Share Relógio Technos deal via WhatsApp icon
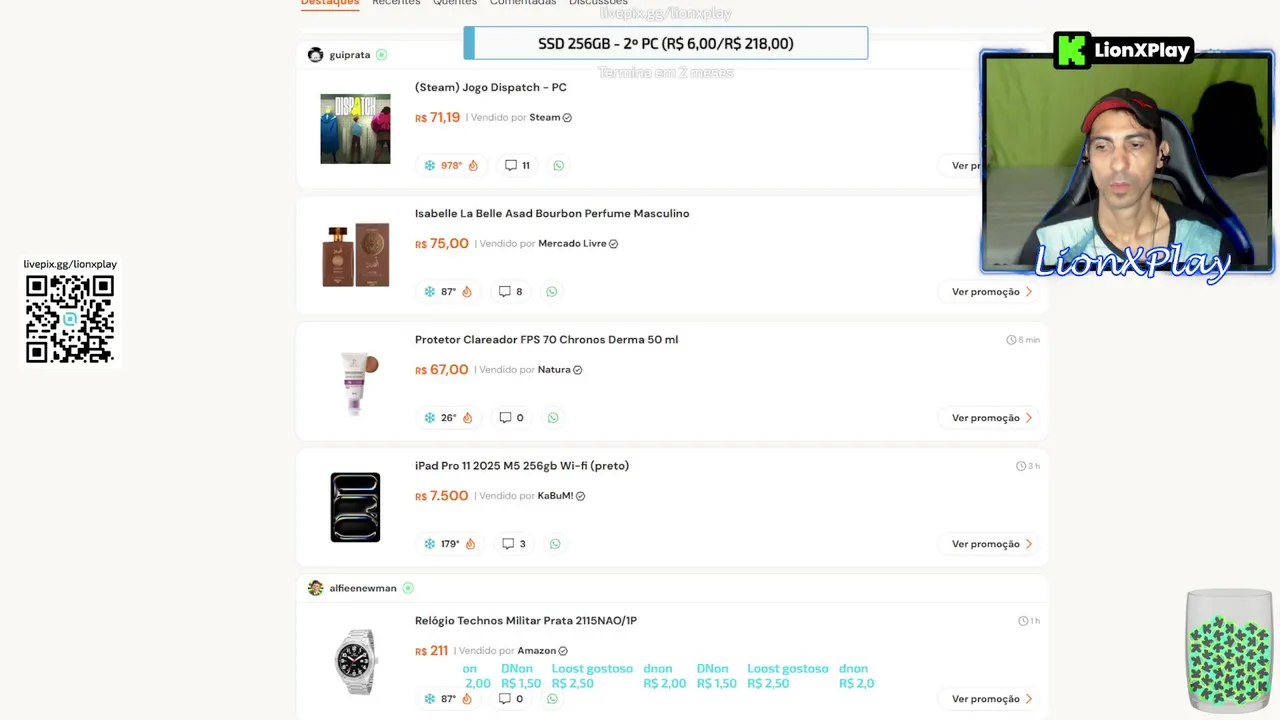 pyautogui.click(x=552, y=698)
